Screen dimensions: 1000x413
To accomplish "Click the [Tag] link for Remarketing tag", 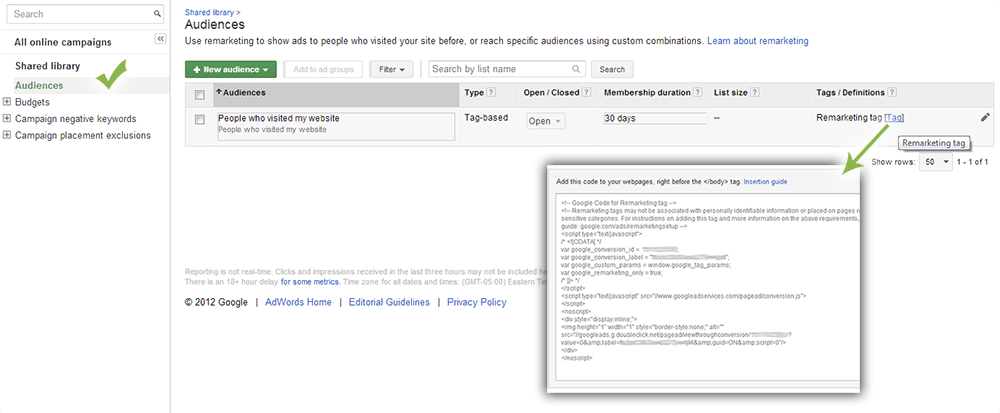I will 894,118.
